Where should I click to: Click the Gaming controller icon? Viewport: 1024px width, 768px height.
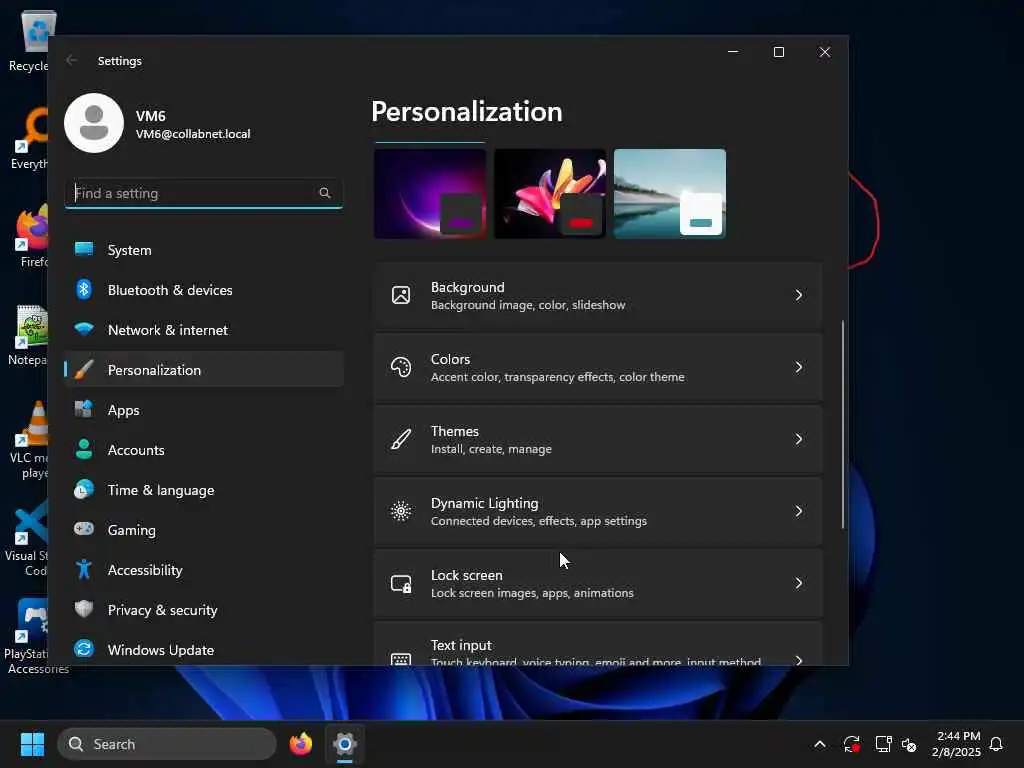tap(84, 529)
